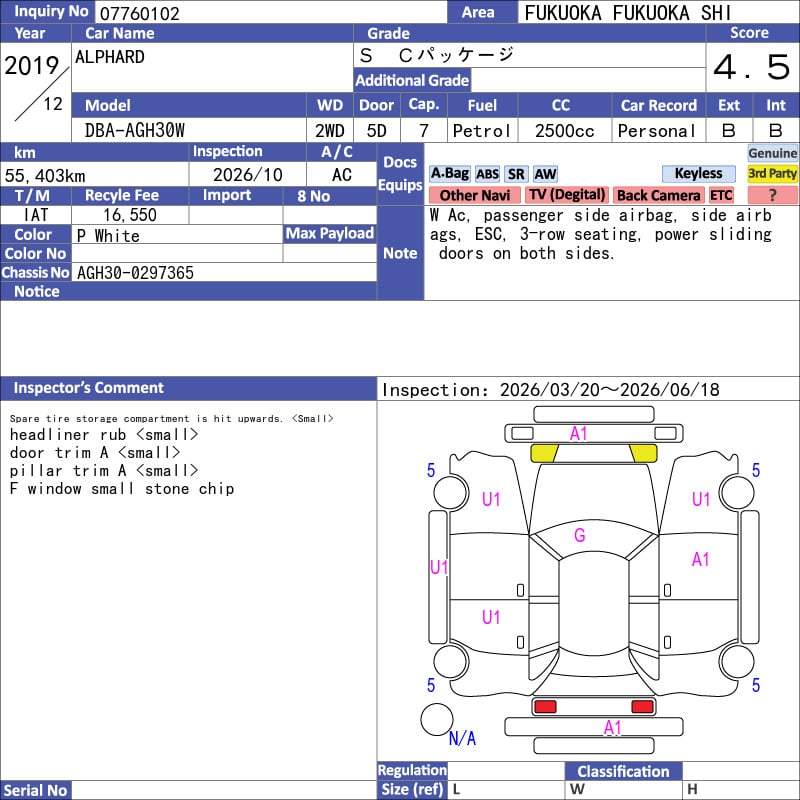
Task: Click the Back Camera badge
Action: [658, 196]
